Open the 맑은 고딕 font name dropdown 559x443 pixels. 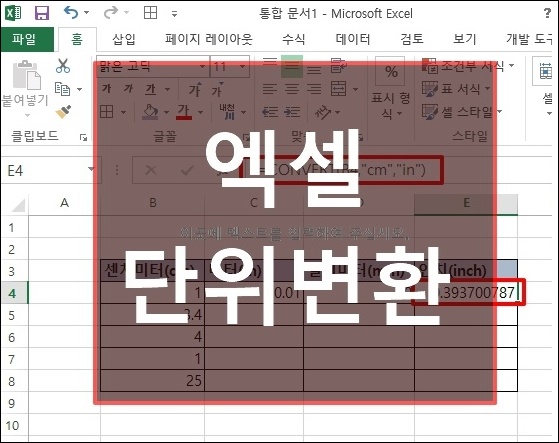click(202, 67)
